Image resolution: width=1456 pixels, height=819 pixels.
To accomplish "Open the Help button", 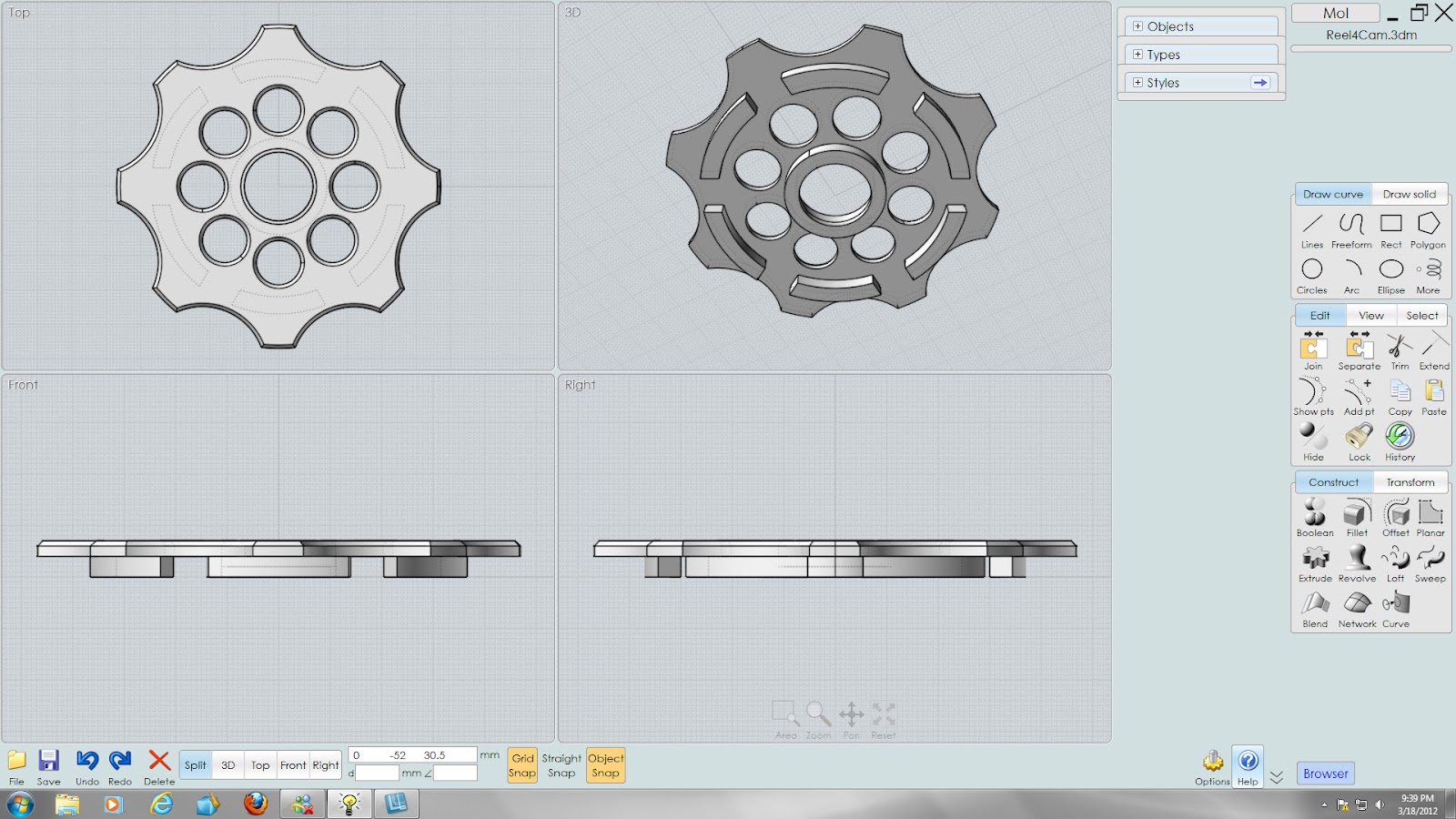I will 1248,767.
